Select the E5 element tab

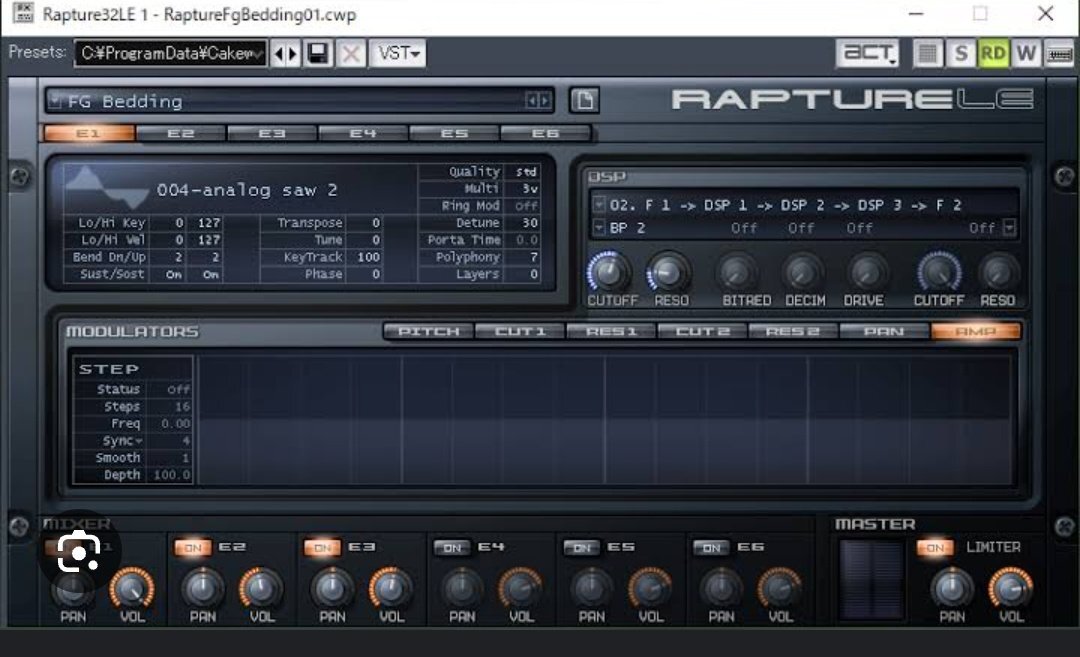point(455,133)
